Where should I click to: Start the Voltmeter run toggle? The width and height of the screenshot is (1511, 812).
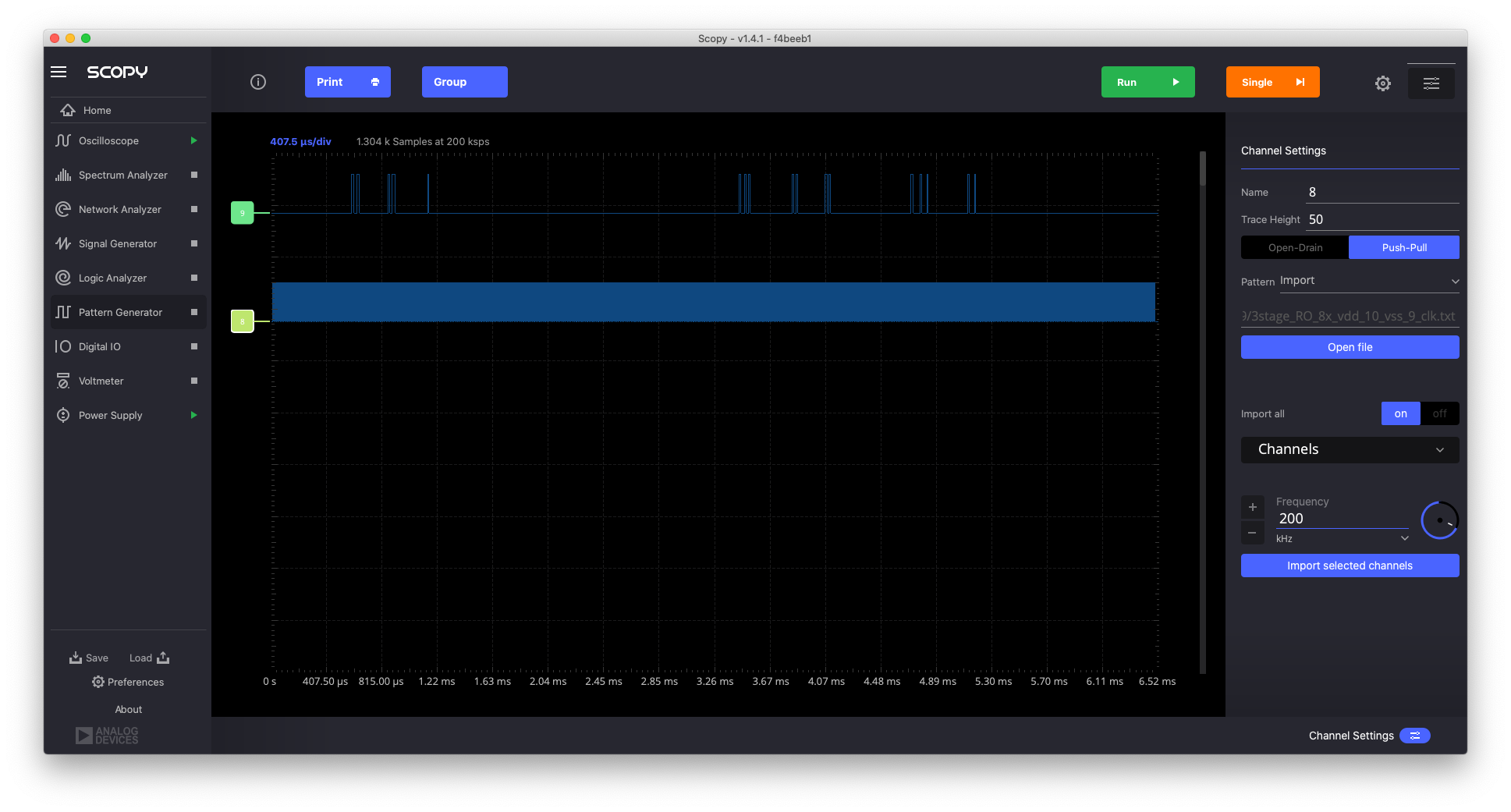click(194, 381)
